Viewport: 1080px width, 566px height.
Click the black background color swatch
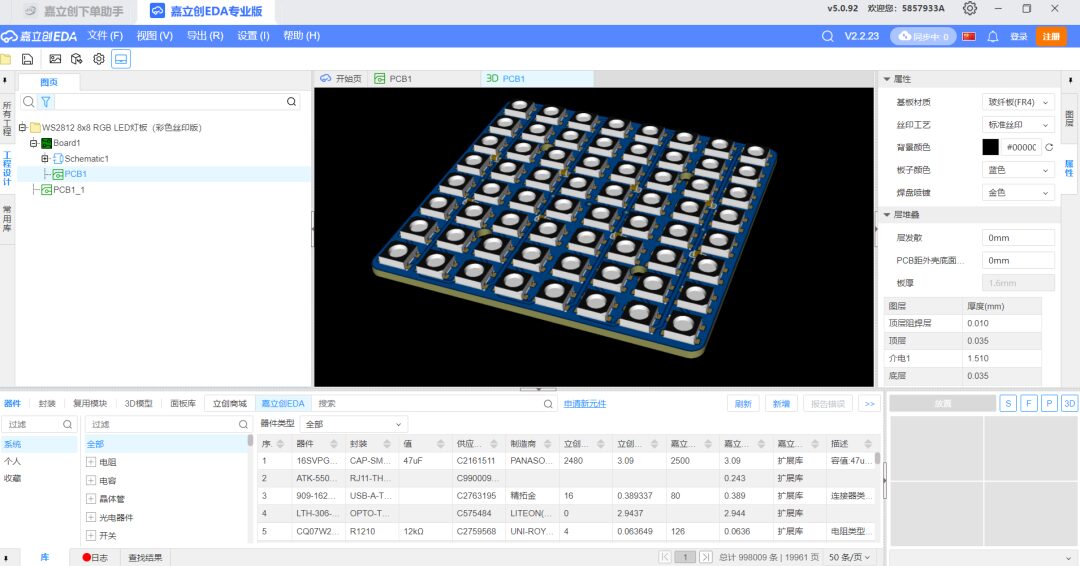tap(990, 147)
